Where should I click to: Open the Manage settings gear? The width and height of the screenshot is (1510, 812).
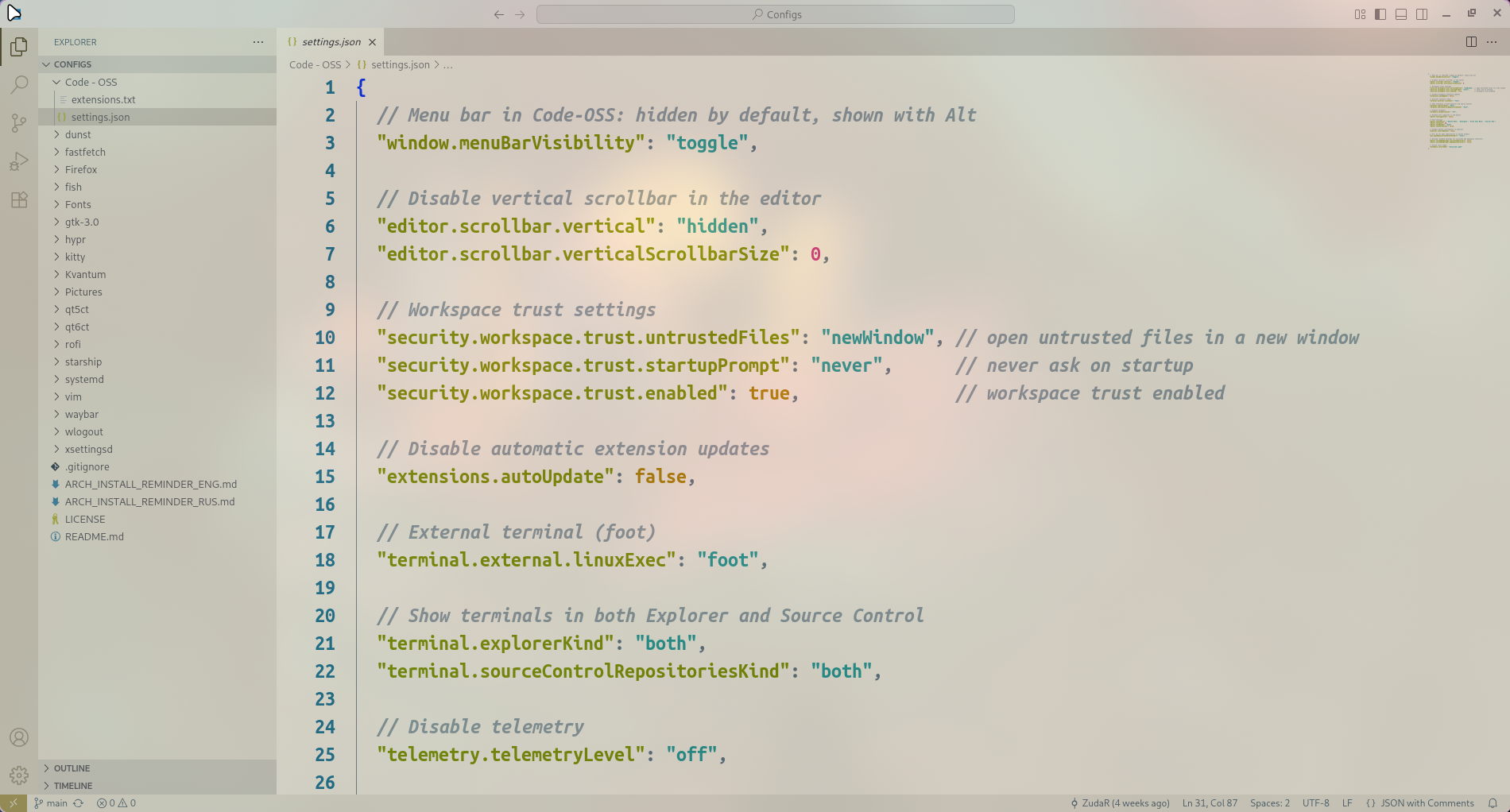tap(18, 774)
